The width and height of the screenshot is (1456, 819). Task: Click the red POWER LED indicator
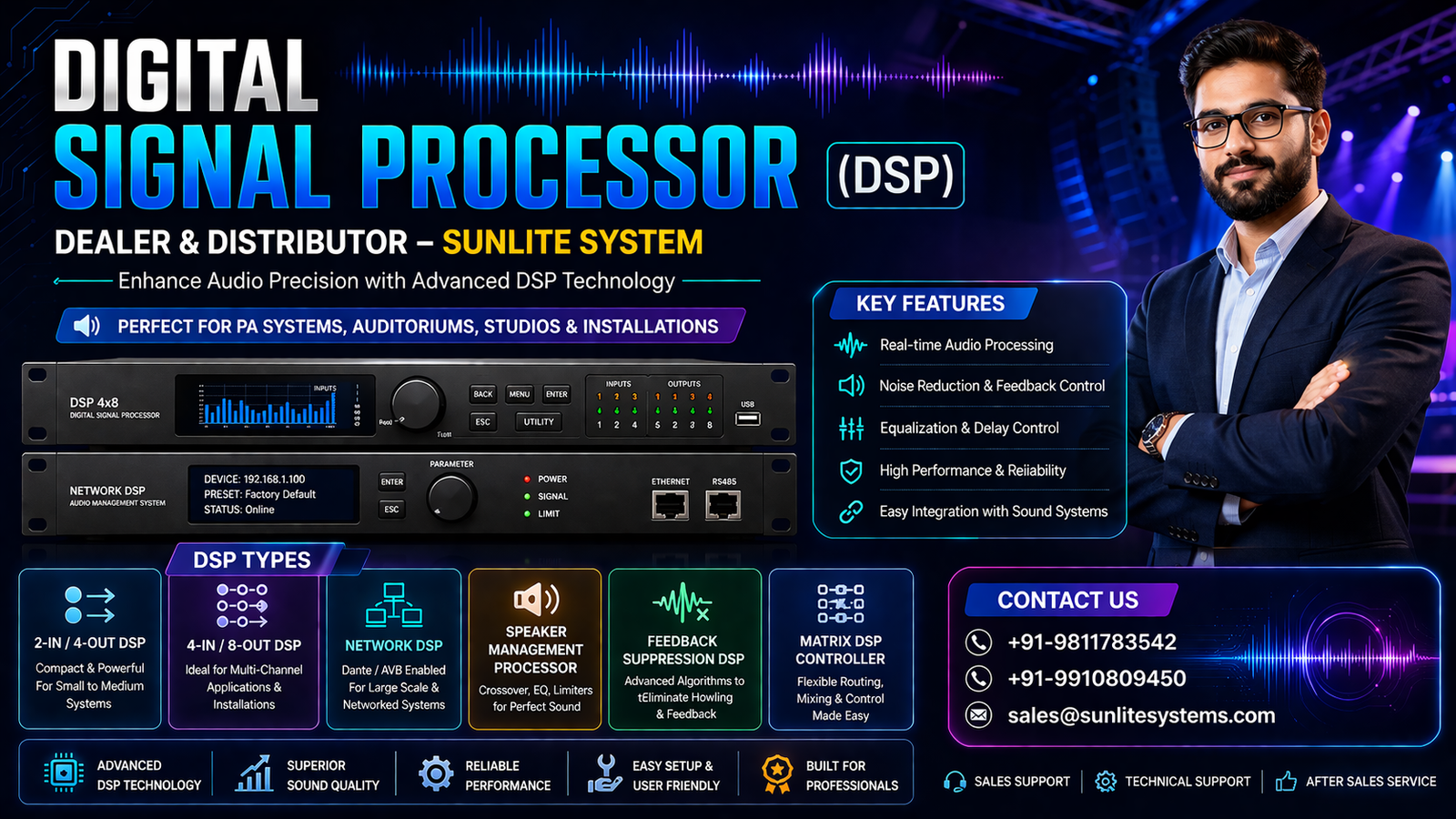[x=527, y=479]
